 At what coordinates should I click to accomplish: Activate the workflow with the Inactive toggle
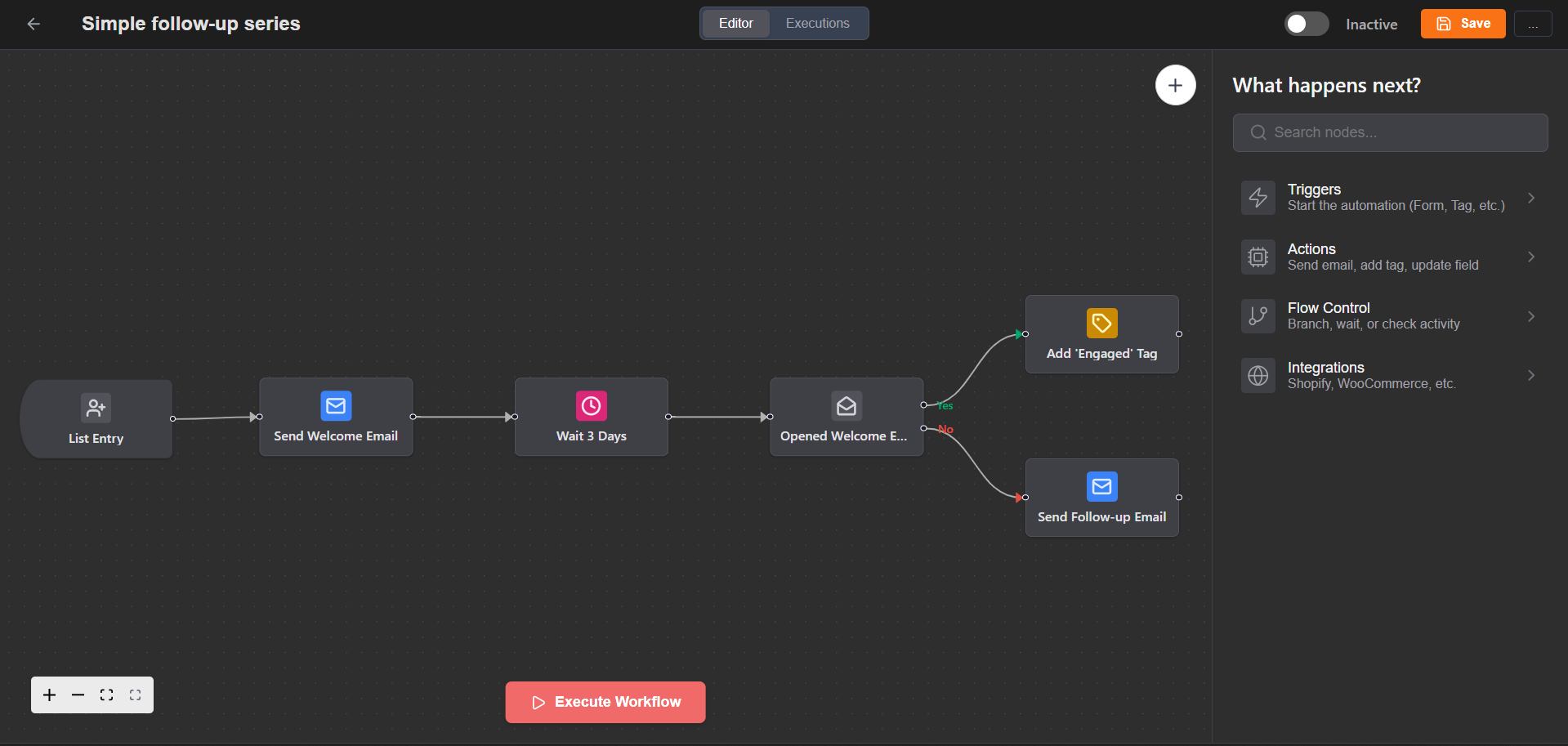pyautogui.click(x=1306, y=24)
